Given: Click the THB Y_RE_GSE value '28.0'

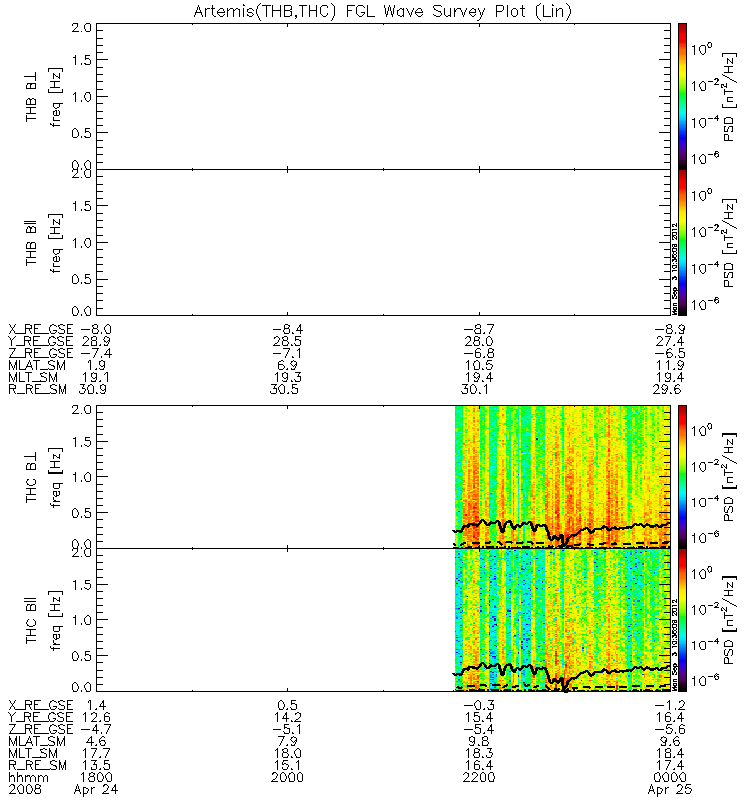Looking at the screenshot, I should pos(479,341).
